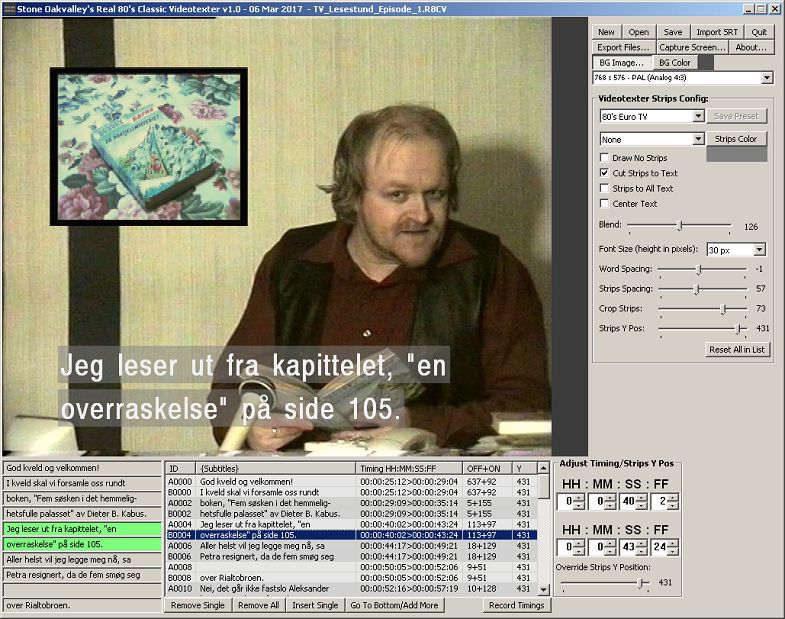The image size is (785, 619).
Task: Open the video resolution PAL dropdown
Action: 766,78
